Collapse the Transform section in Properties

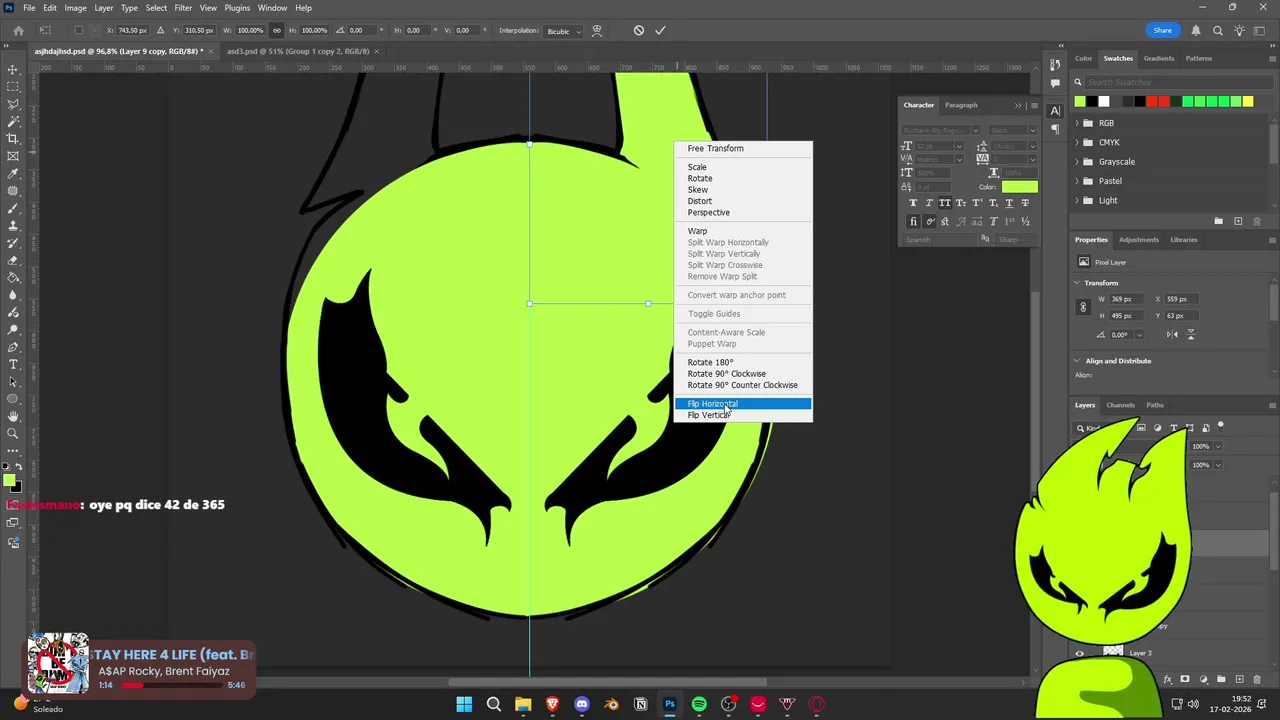click(x=1077, y=283)
